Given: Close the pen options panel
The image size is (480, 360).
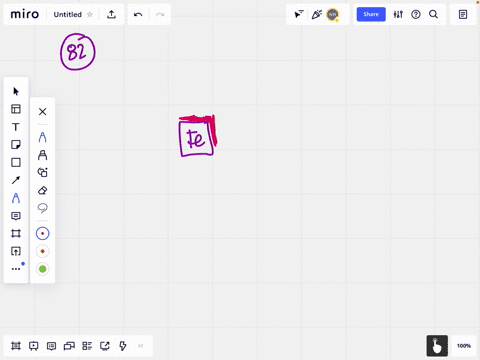Looking at the screenshot, I should pyautogui.click(x=42, y=112).
